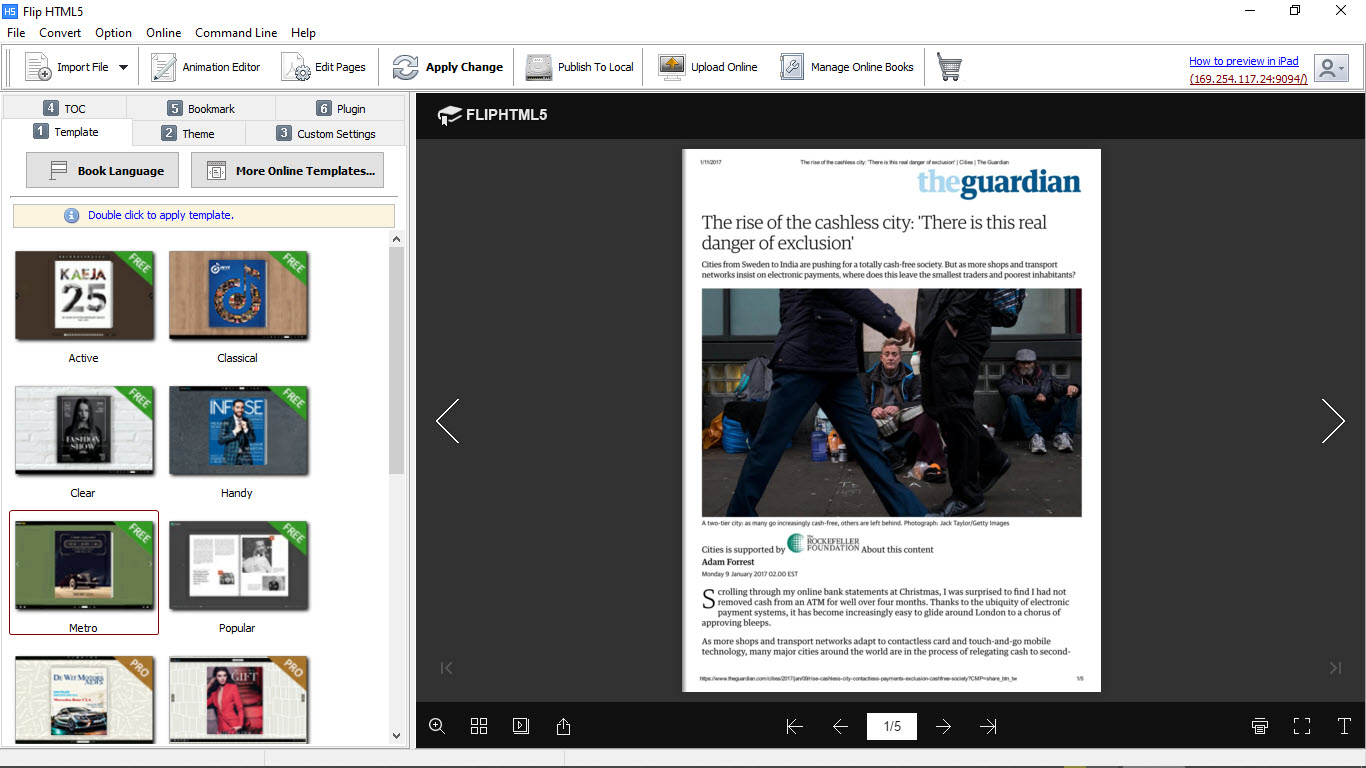Viewport: 1366px width, 768px height.
Task: Flip to next page with large right arrow
Action: 1333,421
